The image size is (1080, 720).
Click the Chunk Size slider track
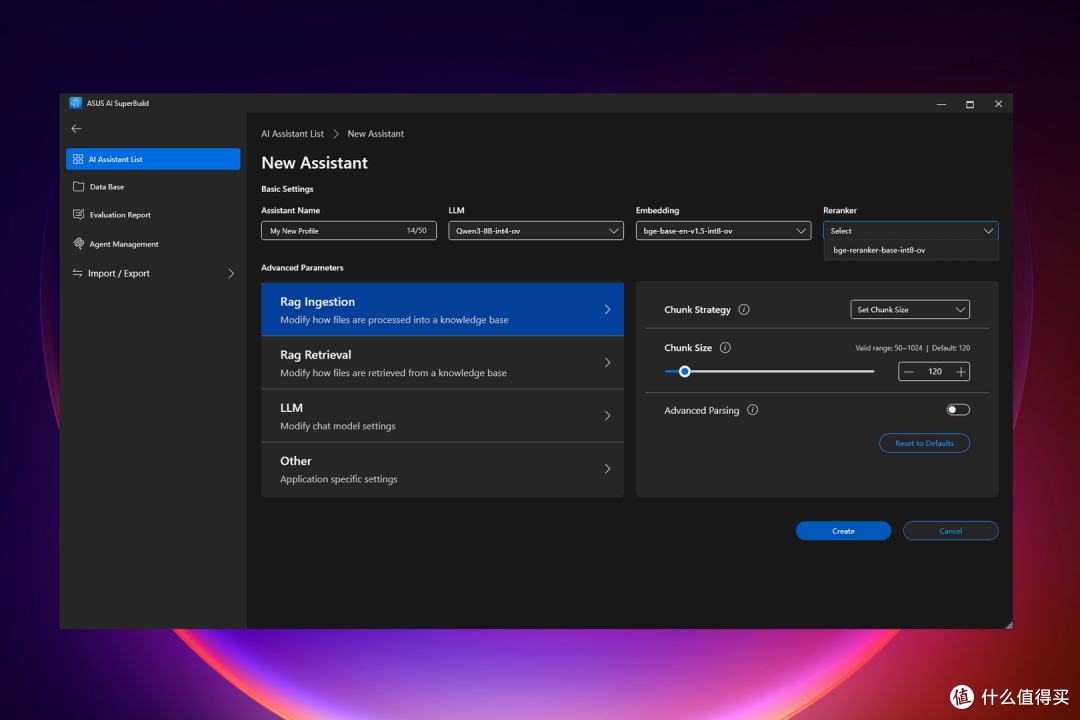coord(769,371)
